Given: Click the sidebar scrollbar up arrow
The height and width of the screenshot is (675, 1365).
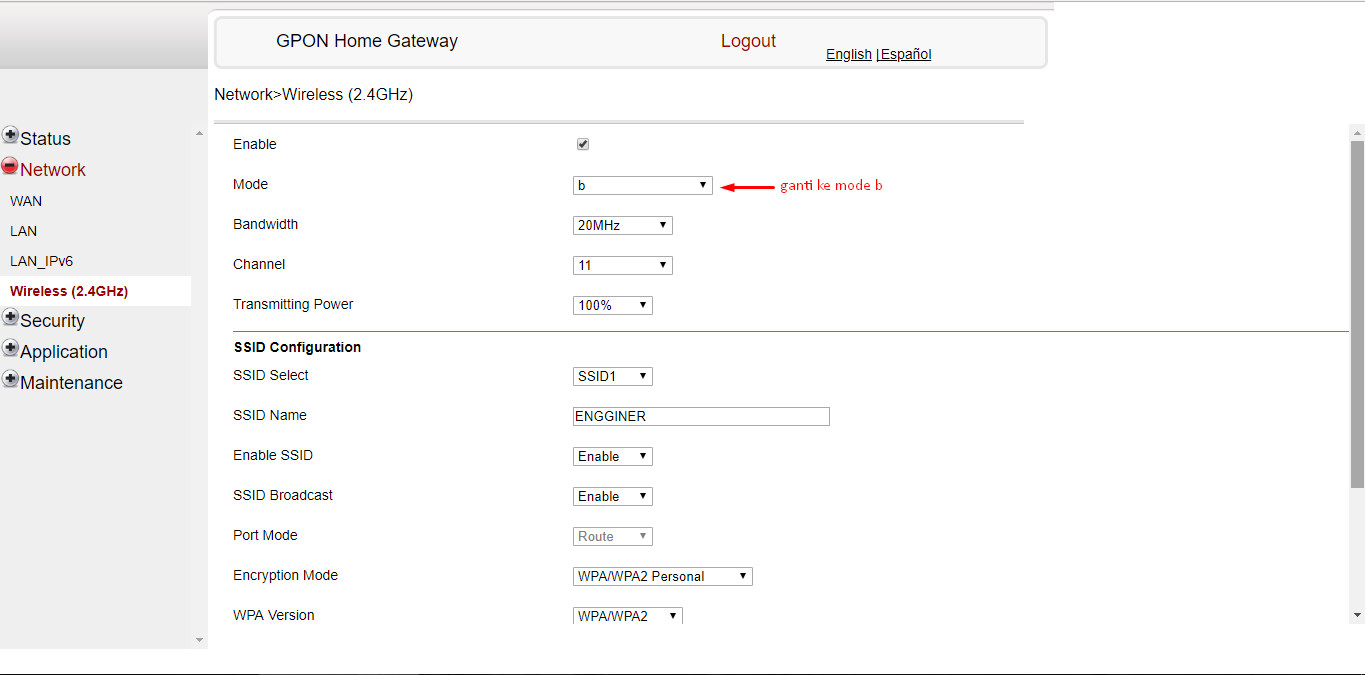Looking at the screenshot, I should 199,132.
